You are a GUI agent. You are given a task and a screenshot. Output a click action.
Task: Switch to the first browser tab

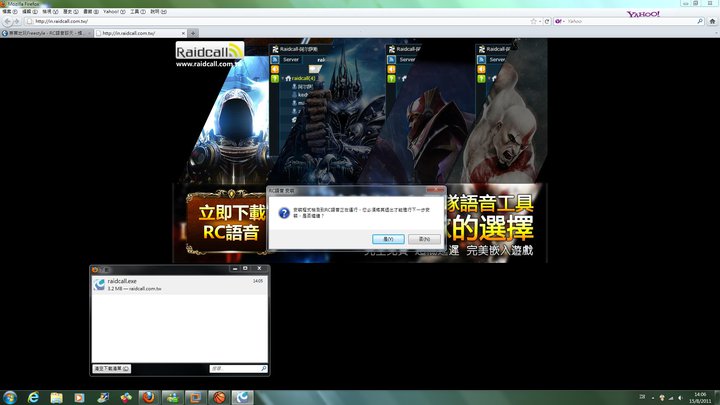[x=45, y=33]
